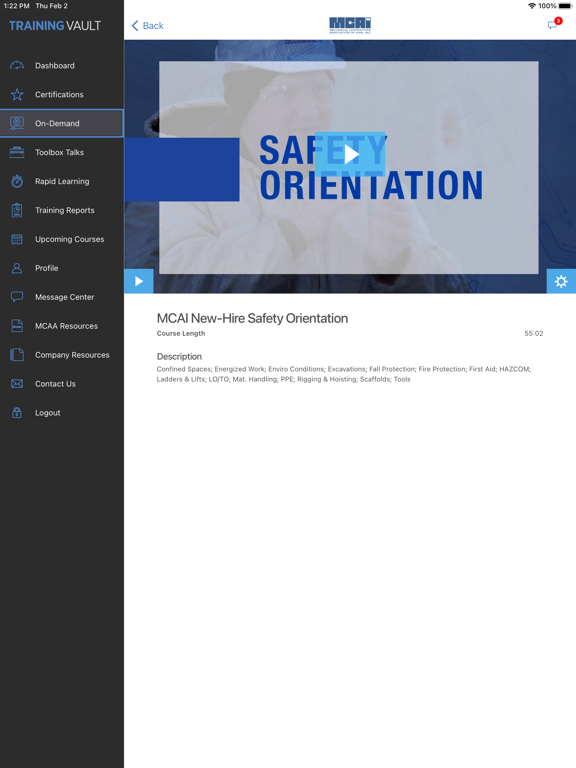Screen dimensions: 576x768
Task: Click the Safety Orientation video thumbnail
Action: [350, 167]
